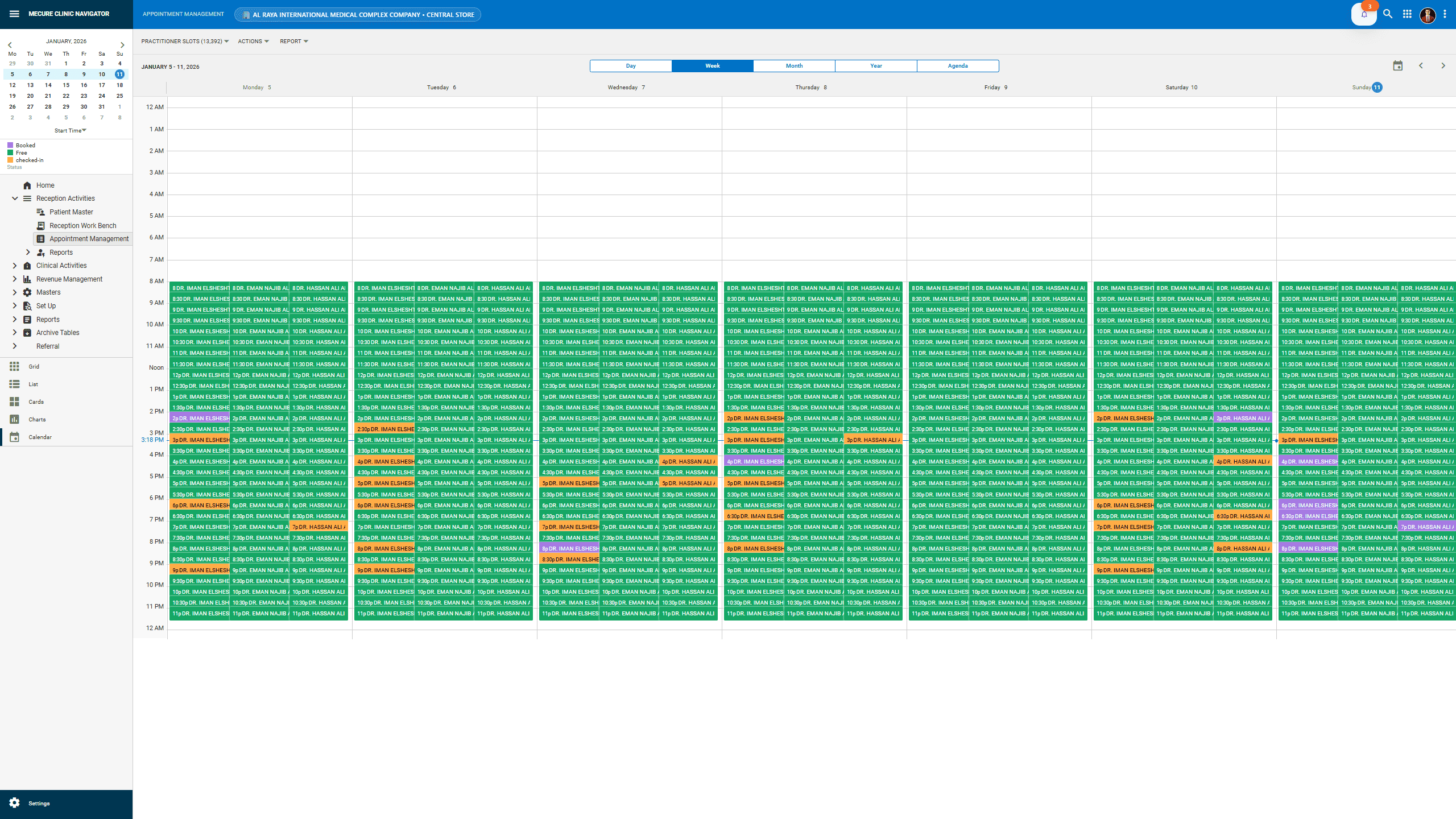Click the search magnifier icon

coord(1388,14)
